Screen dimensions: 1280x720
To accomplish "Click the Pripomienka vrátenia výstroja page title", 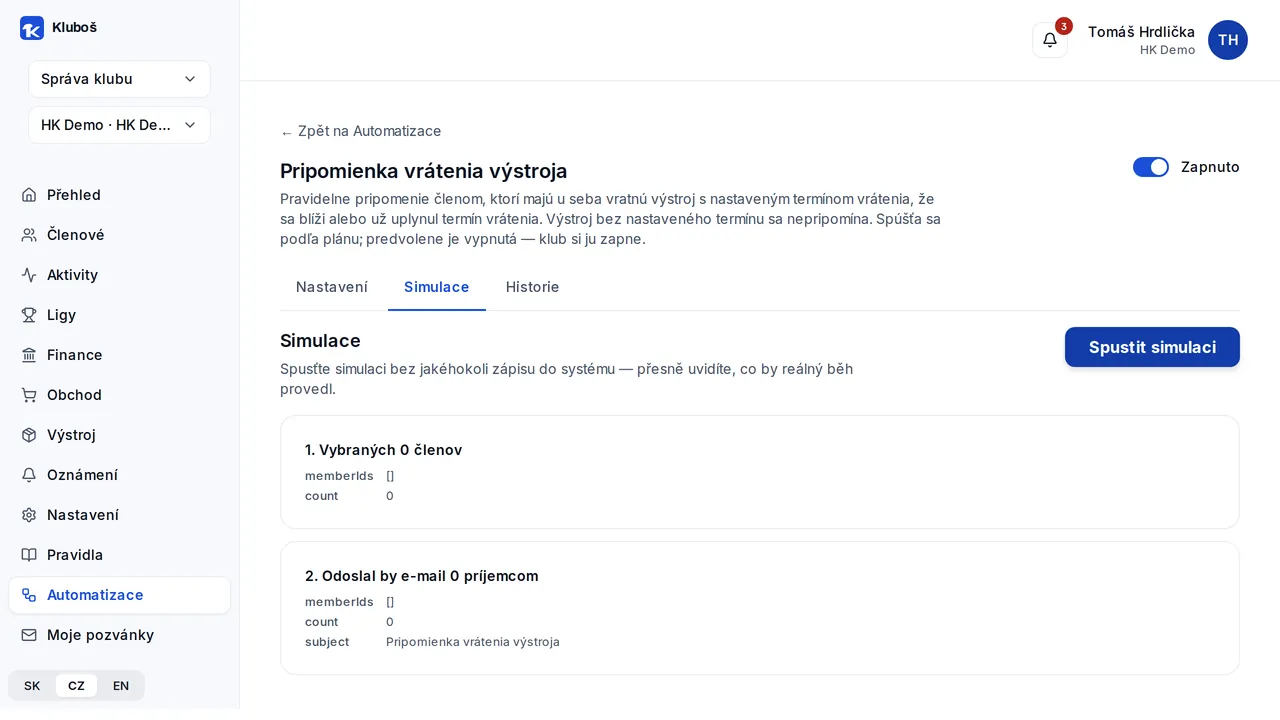I will 424,171.
